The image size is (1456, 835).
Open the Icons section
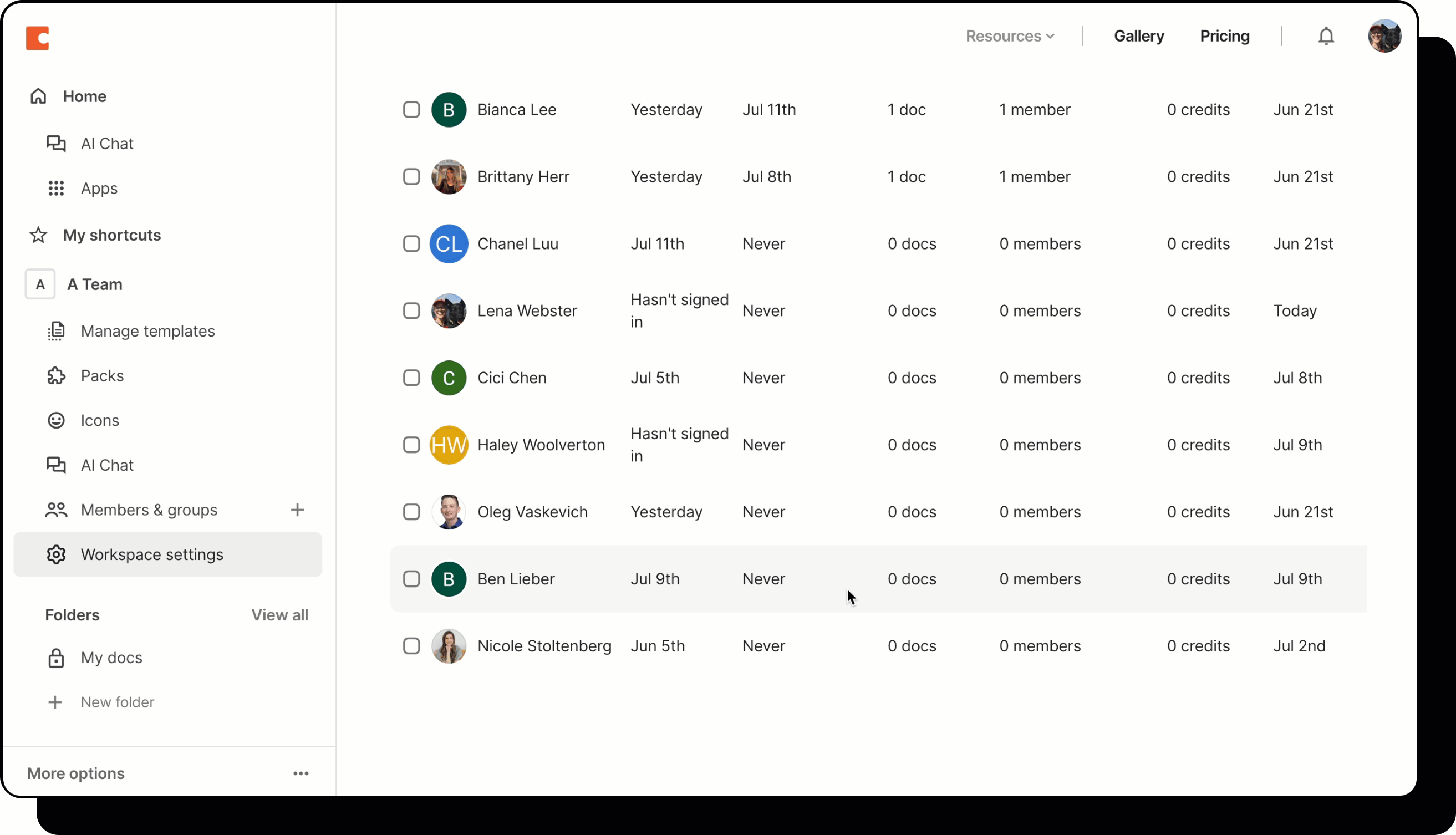click(x=100, y=420)
